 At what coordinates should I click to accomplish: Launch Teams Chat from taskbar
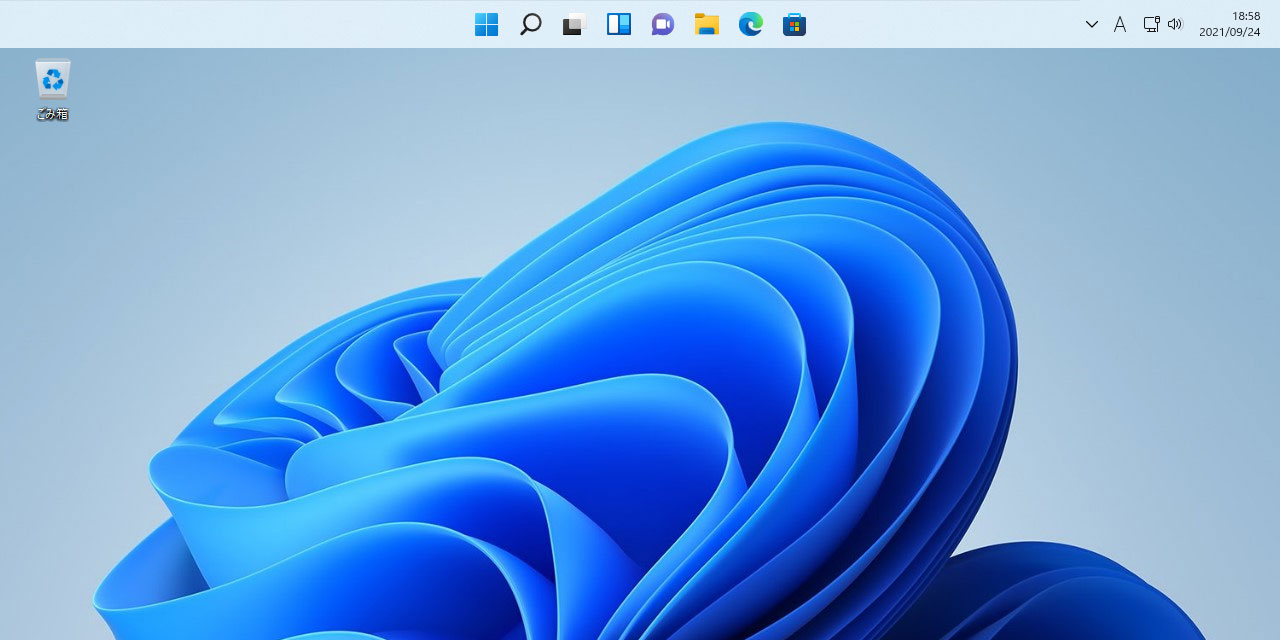663,24
